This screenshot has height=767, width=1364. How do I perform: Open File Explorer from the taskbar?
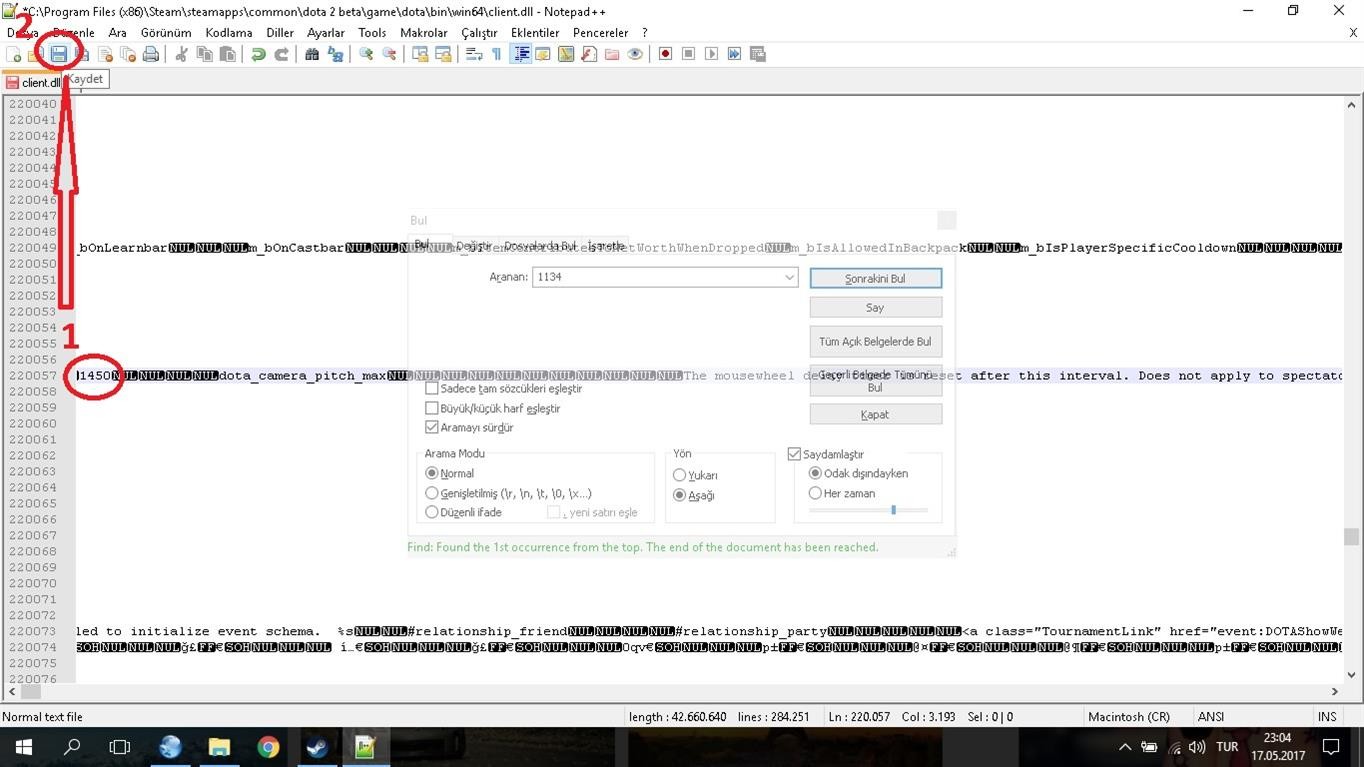[x=219, y=747]
